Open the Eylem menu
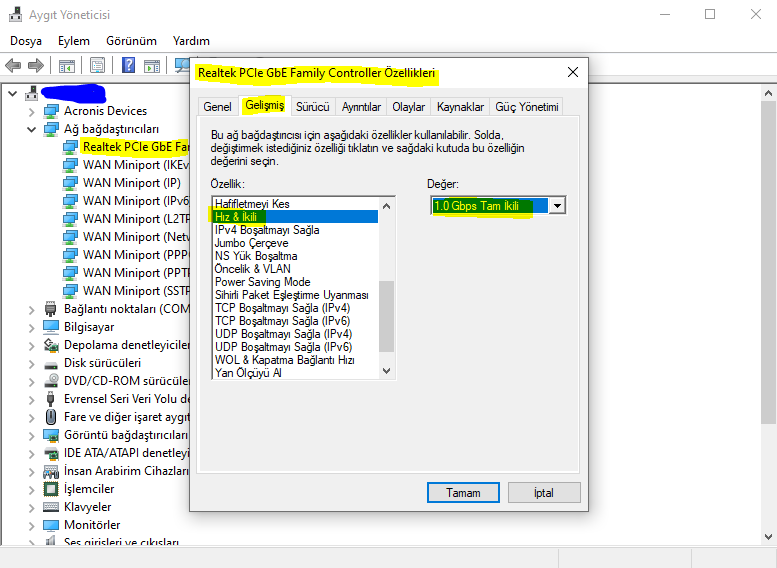 tap(74, 41)
